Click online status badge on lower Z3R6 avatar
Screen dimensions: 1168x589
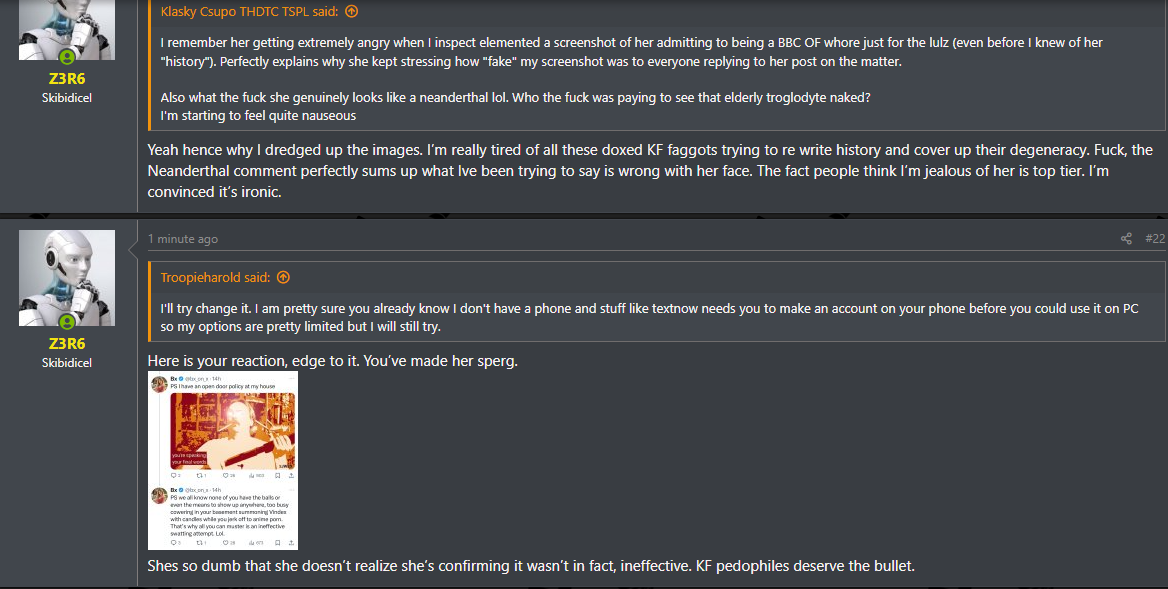pos(67,322)
